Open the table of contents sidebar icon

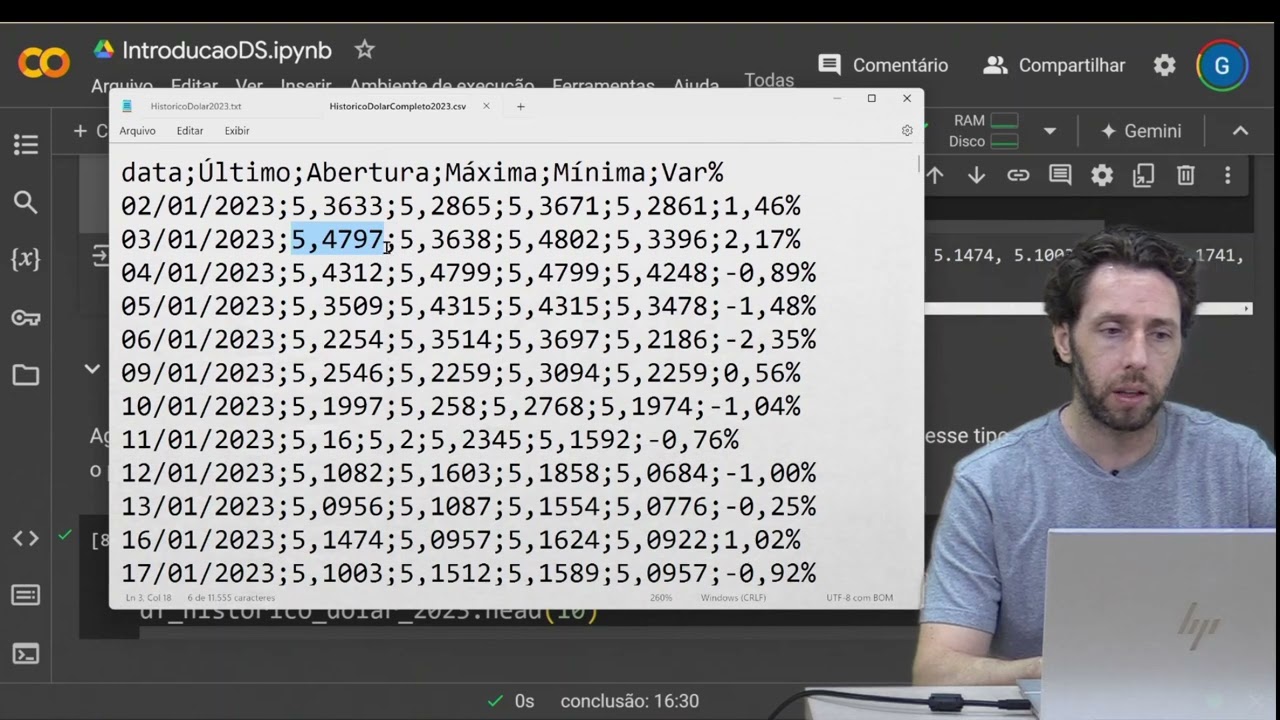point(26,145)
